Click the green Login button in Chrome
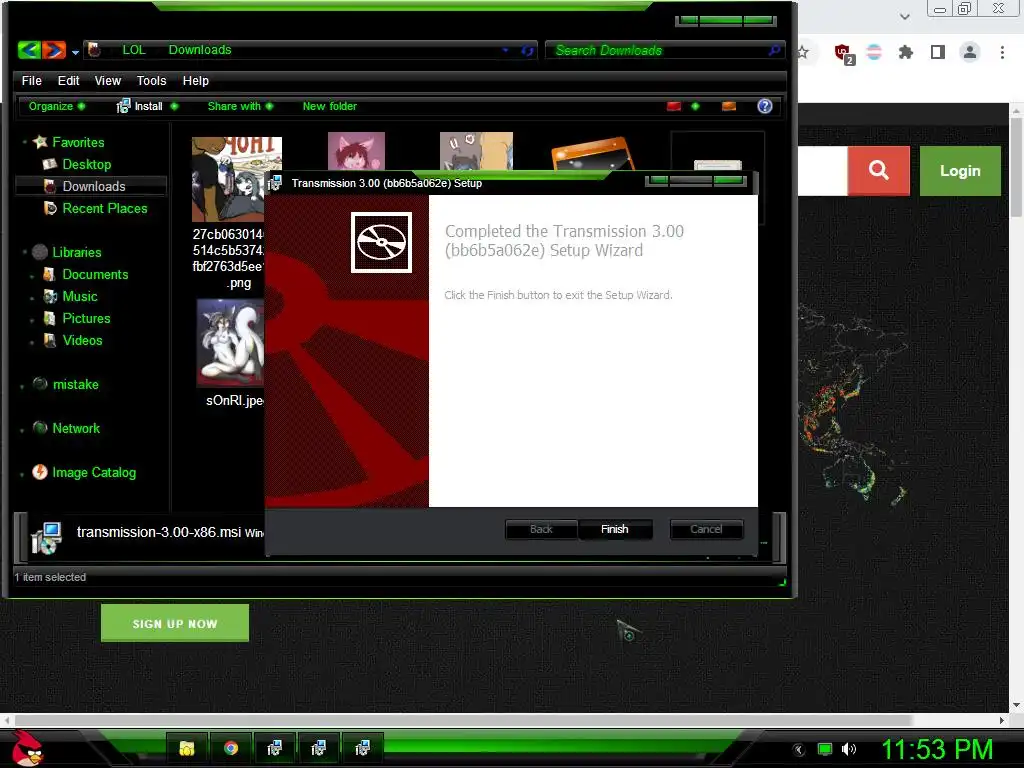Viewport: 1024px width, 768px height. click(960, 170)
